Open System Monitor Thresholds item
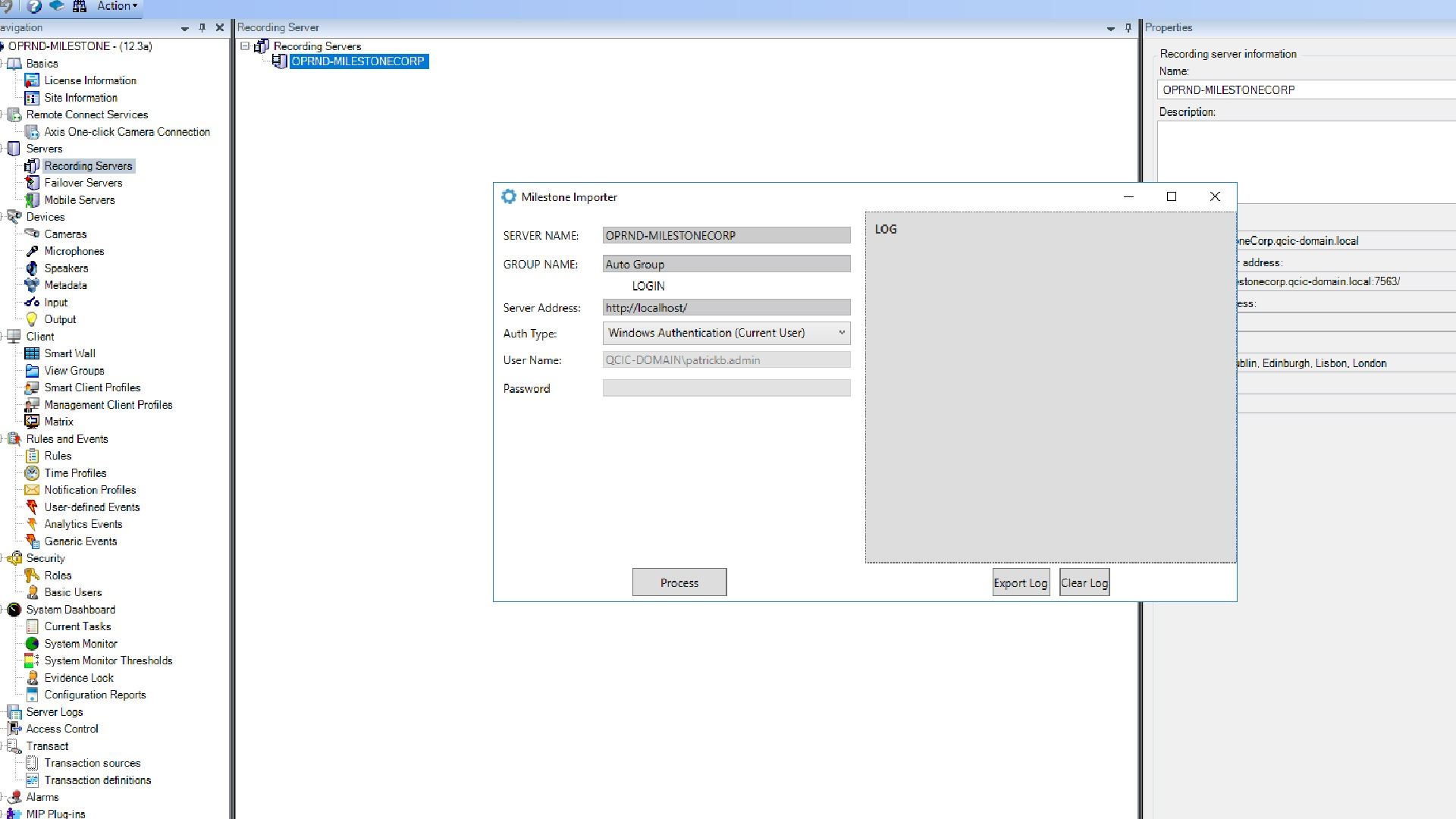 tap(108, 661)
